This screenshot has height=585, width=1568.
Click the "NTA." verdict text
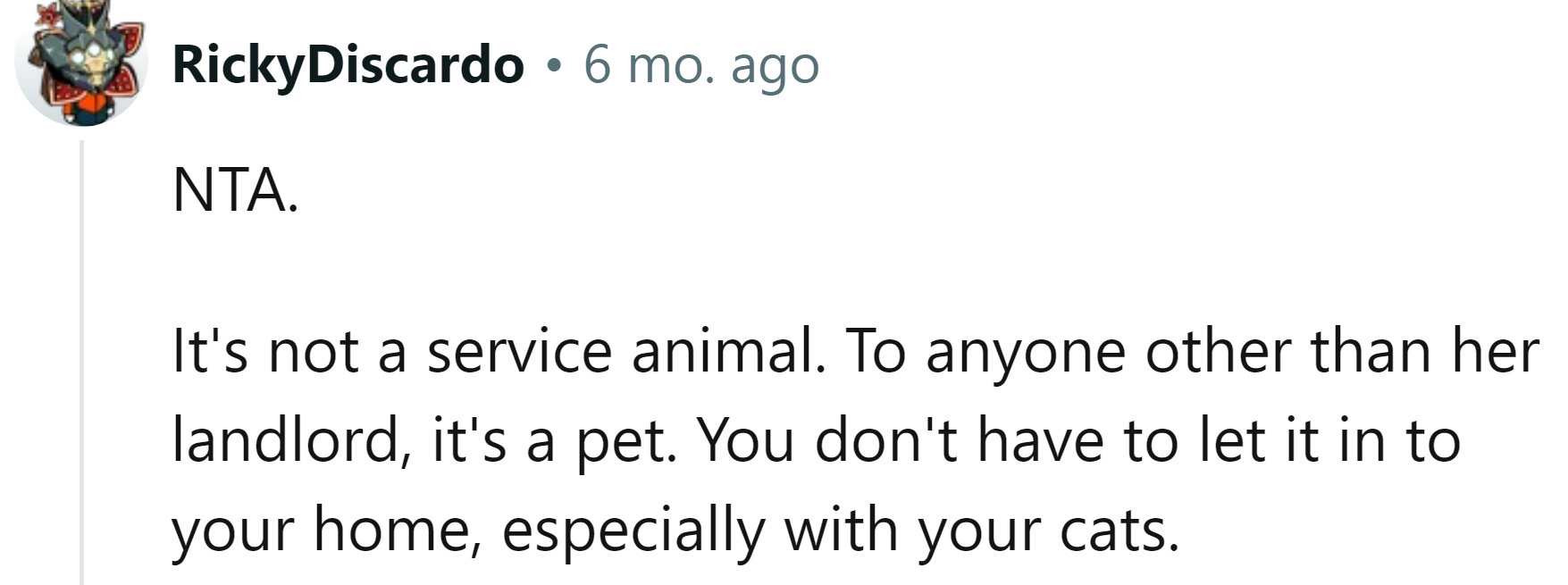click(x=235, y=190)
